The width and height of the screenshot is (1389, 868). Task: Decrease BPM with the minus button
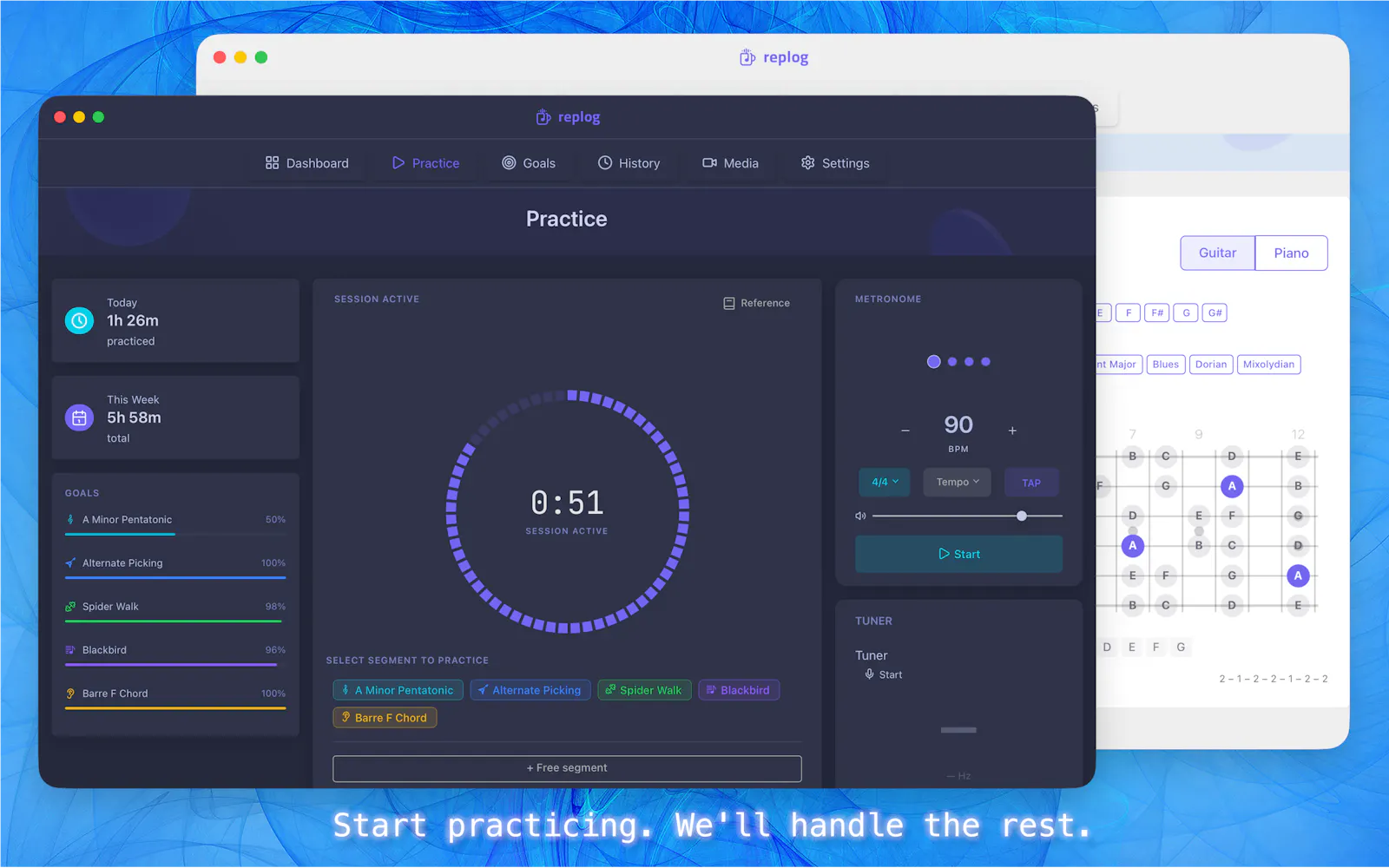(x=905, y=431)
